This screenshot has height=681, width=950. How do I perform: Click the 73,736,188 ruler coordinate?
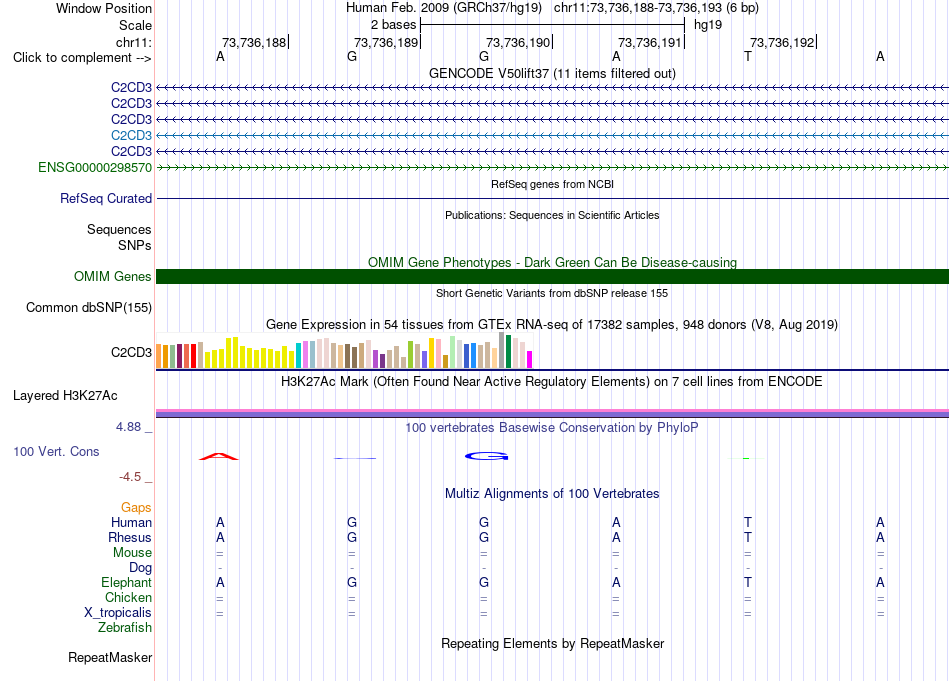pos(254,42)
